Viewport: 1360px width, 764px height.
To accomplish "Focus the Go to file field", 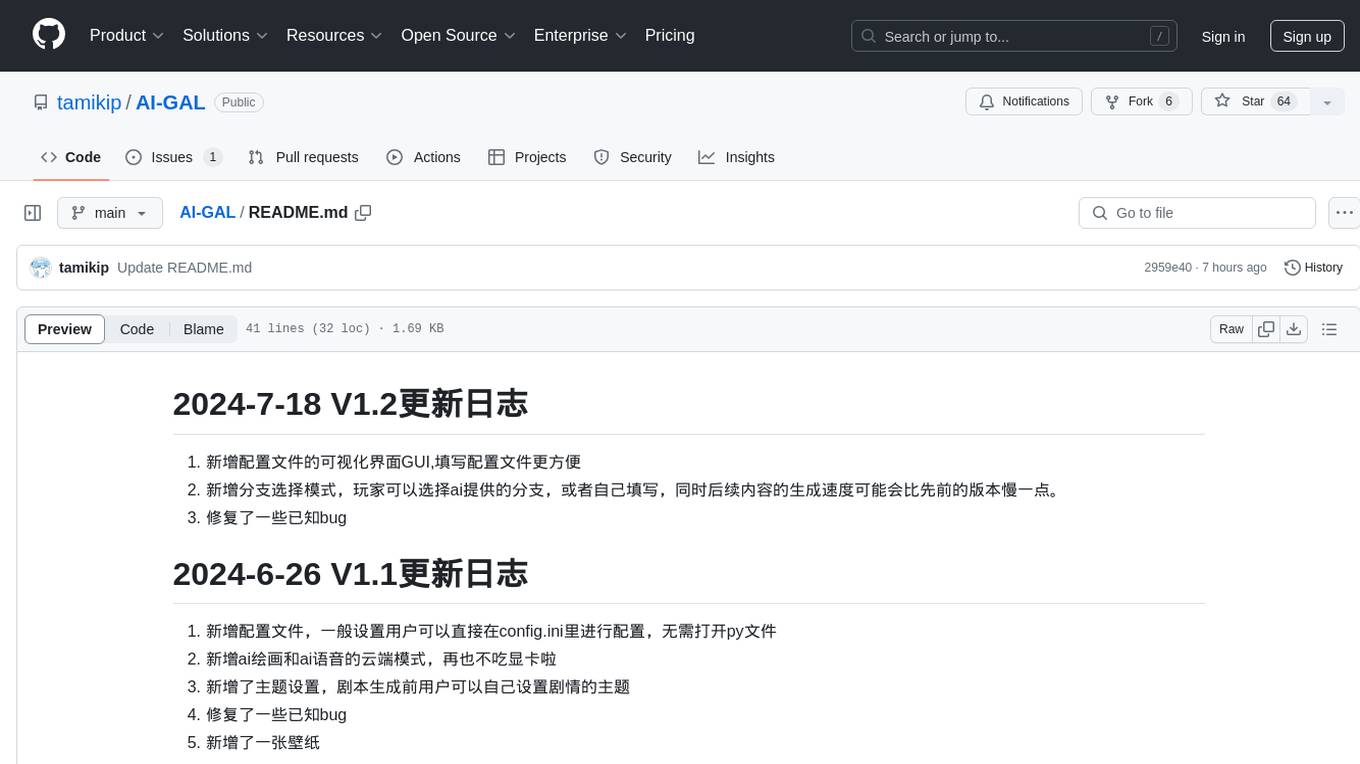I will point(1197,213).
